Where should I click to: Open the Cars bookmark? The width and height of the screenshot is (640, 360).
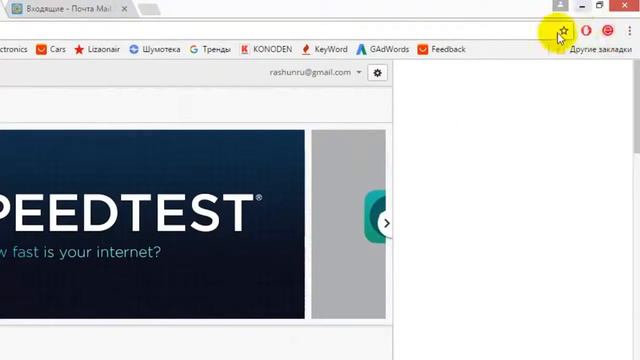51,49
